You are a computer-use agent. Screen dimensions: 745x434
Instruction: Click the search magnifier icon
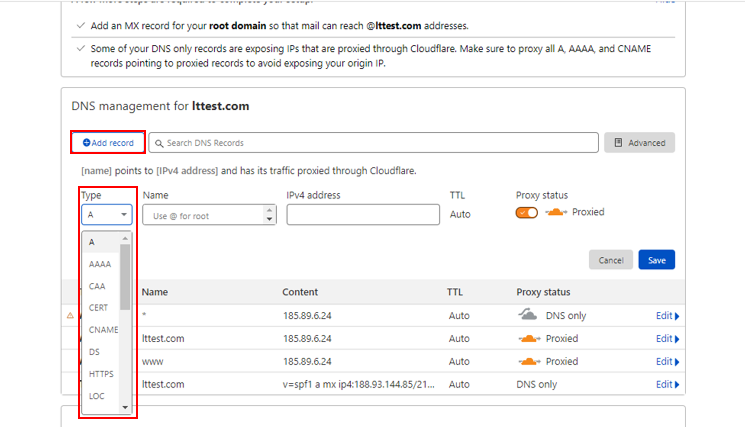[x=159, y=143]
